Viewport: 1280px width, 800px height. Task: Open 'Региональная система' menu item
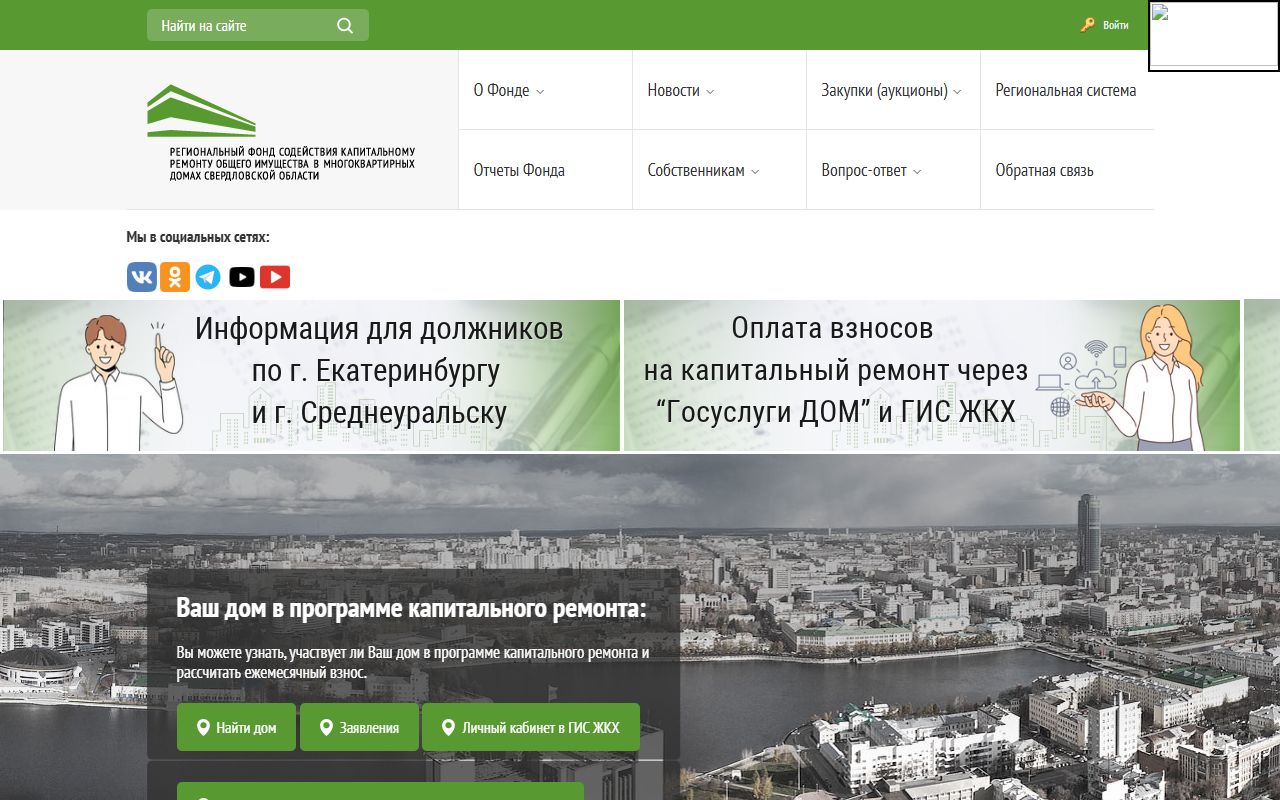tap(1066, 90)
